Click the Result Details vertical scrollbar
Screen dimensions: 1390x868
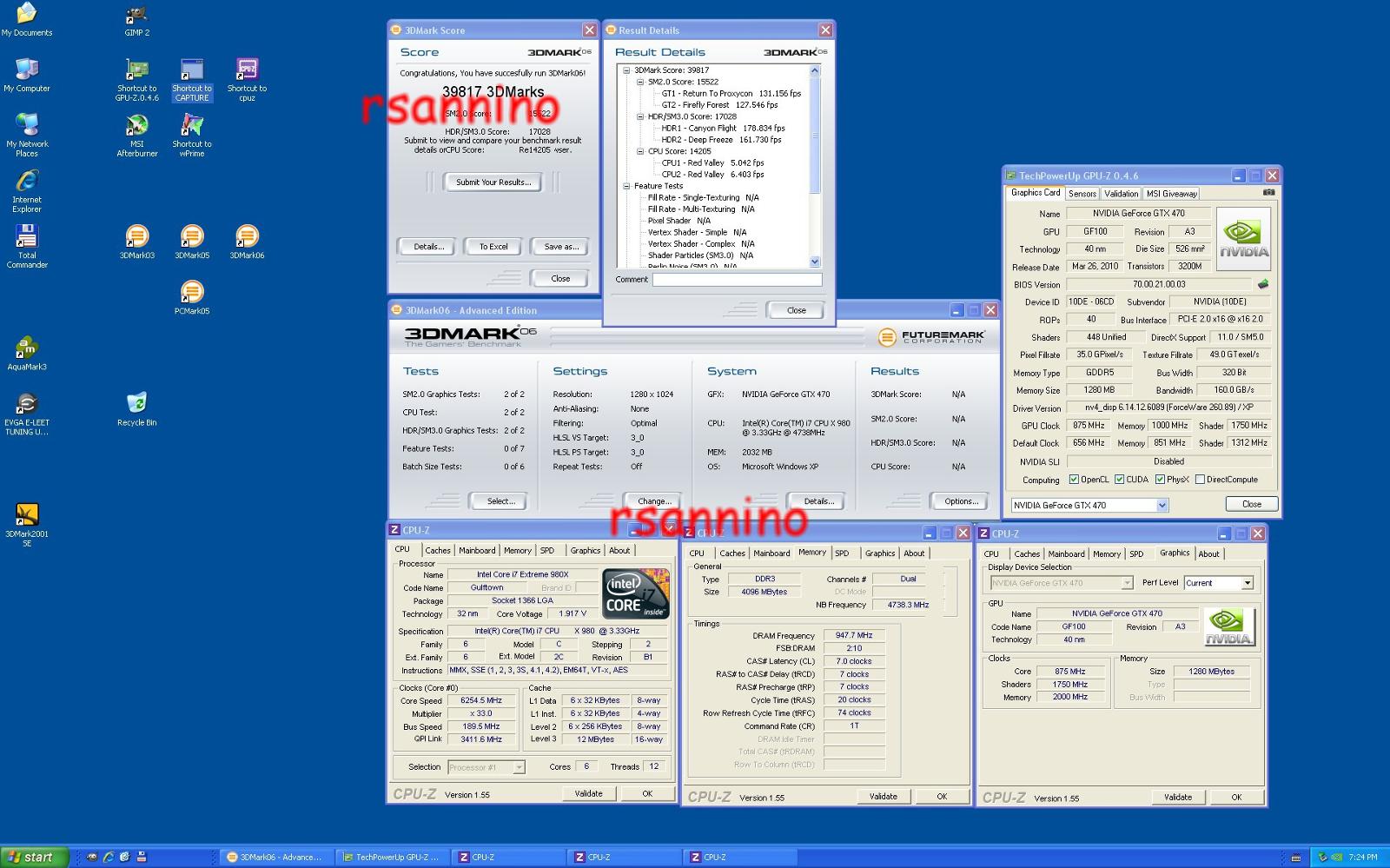[x=814, y=165]
